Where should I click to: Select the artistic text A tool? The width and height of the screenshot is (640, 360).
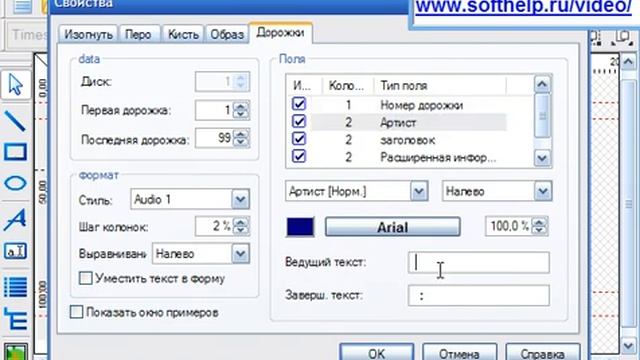click(x=16, y=219)
